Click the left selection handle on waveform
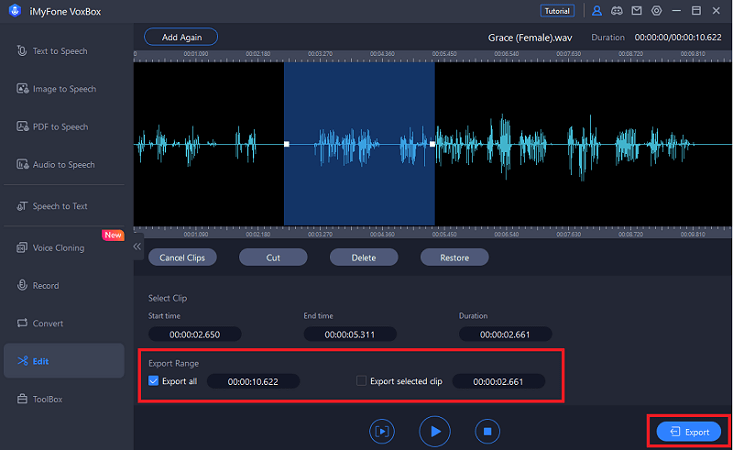This screenshot has width=733, height=450. coord(286,144)
